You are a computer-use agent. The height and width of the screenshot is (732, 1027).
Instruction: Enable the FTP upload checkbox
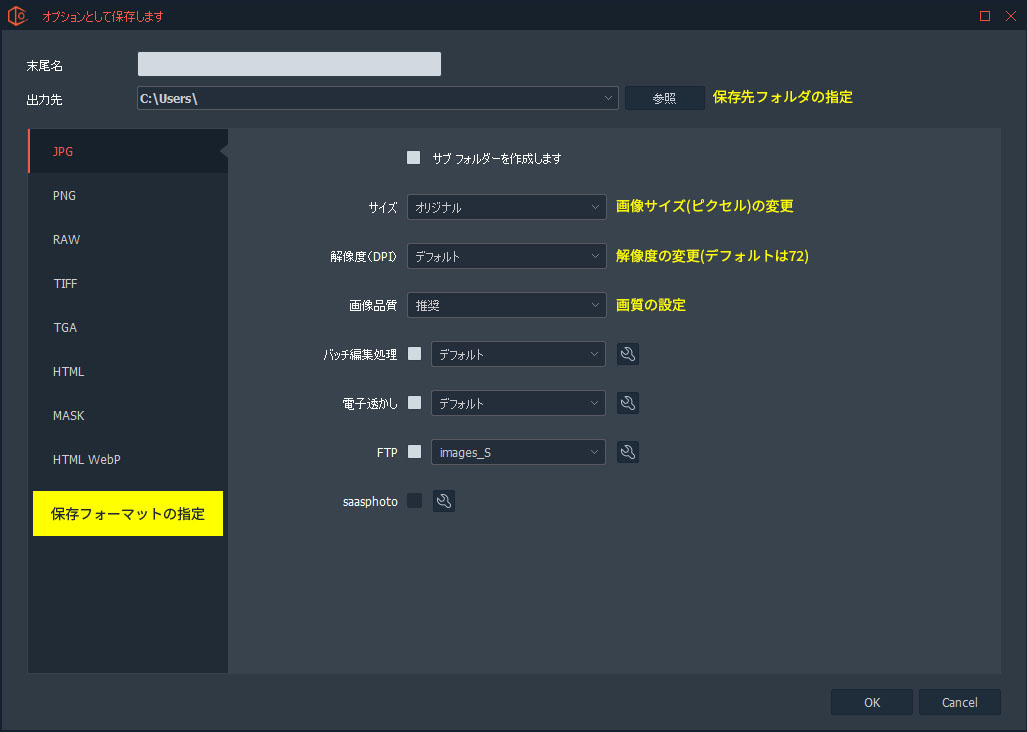(414, 452)
